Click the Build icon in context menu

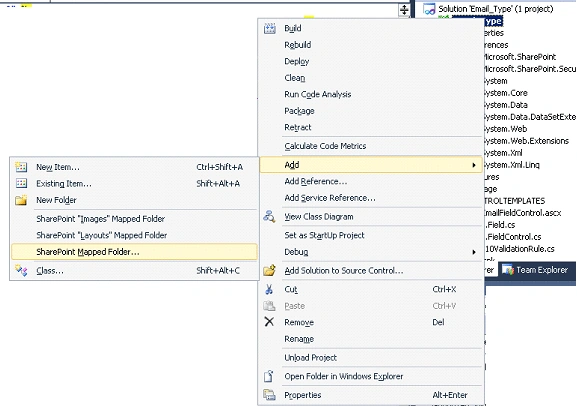click(270, 28)
